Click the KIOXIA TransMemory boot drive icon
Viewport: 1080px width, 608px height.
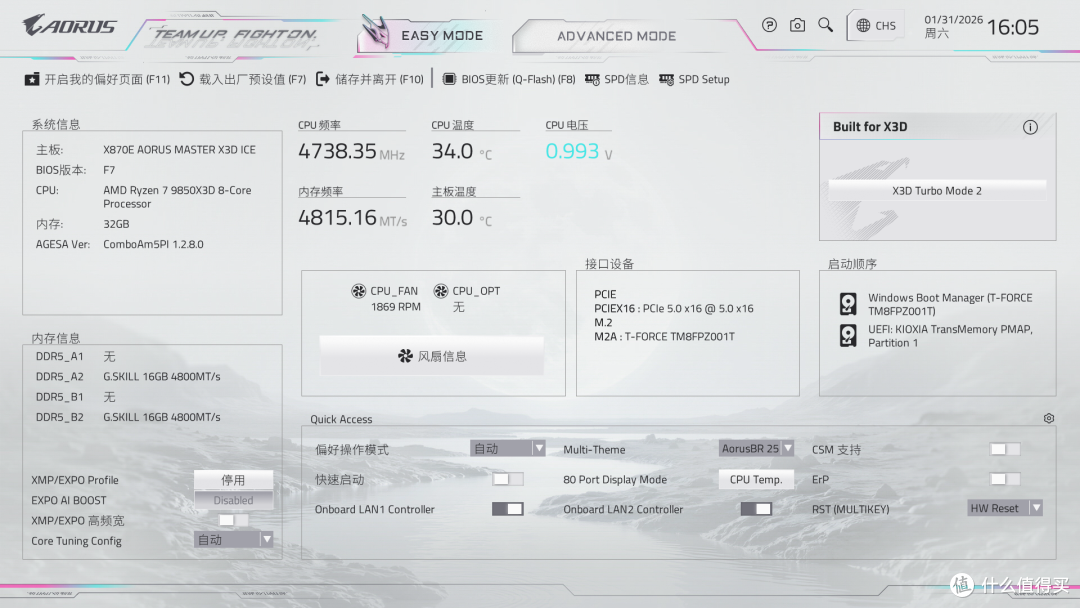[x=848, y=335]
